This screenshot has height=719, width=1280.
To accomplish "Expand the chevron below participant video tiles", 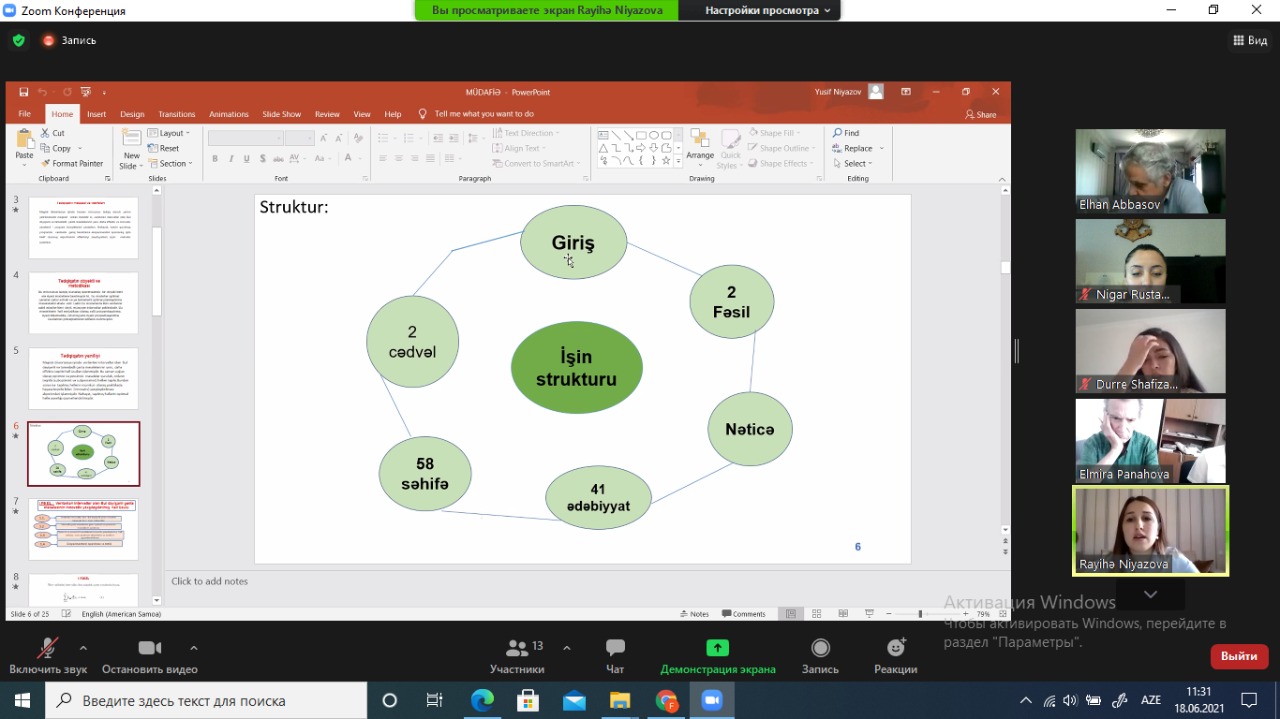I will point(1150,594).
